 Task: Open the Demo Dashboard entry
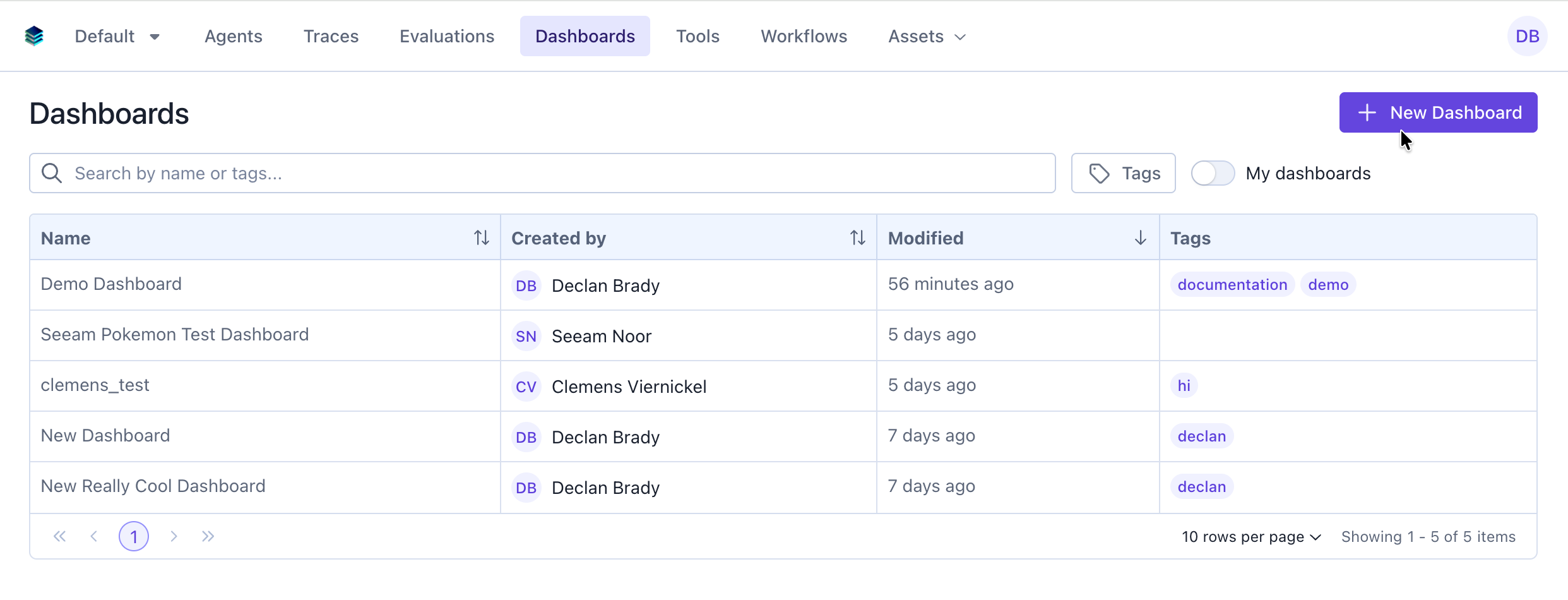[x=111, y=284]
